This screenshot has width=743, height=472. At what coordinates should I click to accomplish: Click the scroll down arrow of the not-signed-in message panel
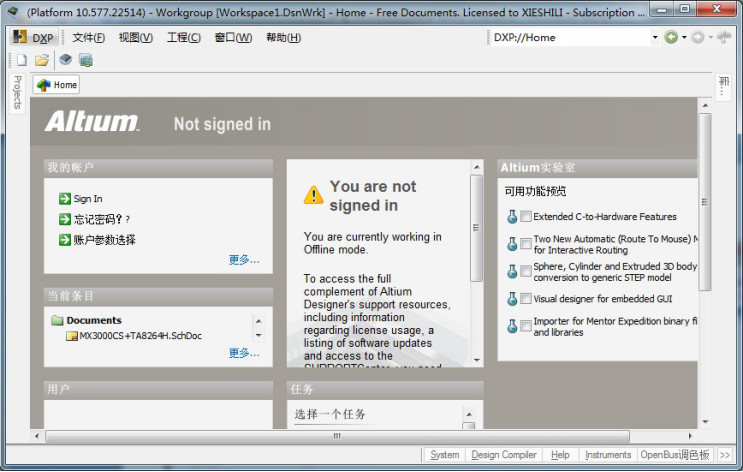tap(477, 361)
